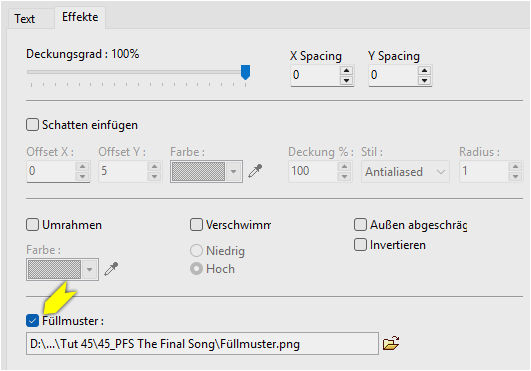Open the Stil Antialiased dropdown
531x371 pixels.
[405, 172]
